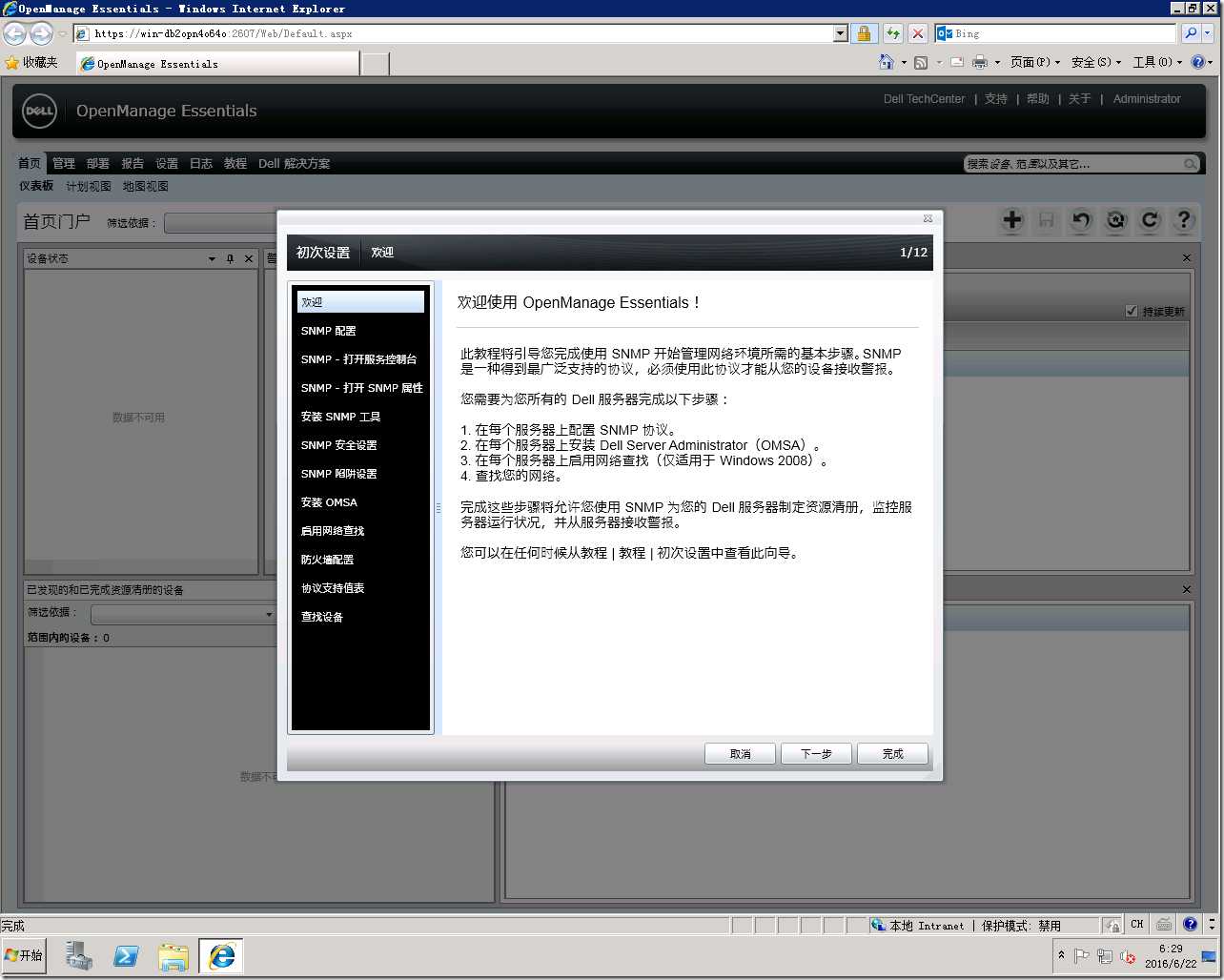Click the RSS feeds icon in command bar
Viewport: 1224px width, 980px height.
(x=921, y=62)
